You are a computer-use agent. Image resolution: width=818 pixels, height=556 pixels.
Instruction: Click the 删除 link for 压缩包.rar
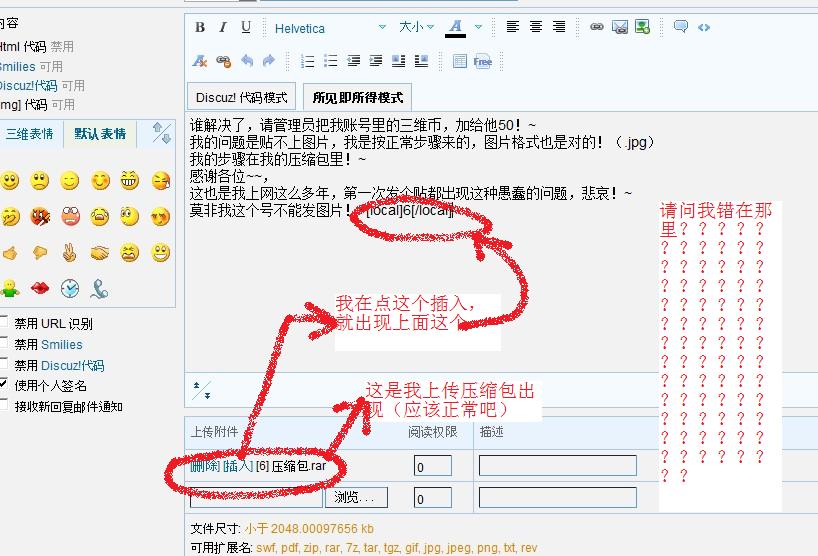click(205, 465)
